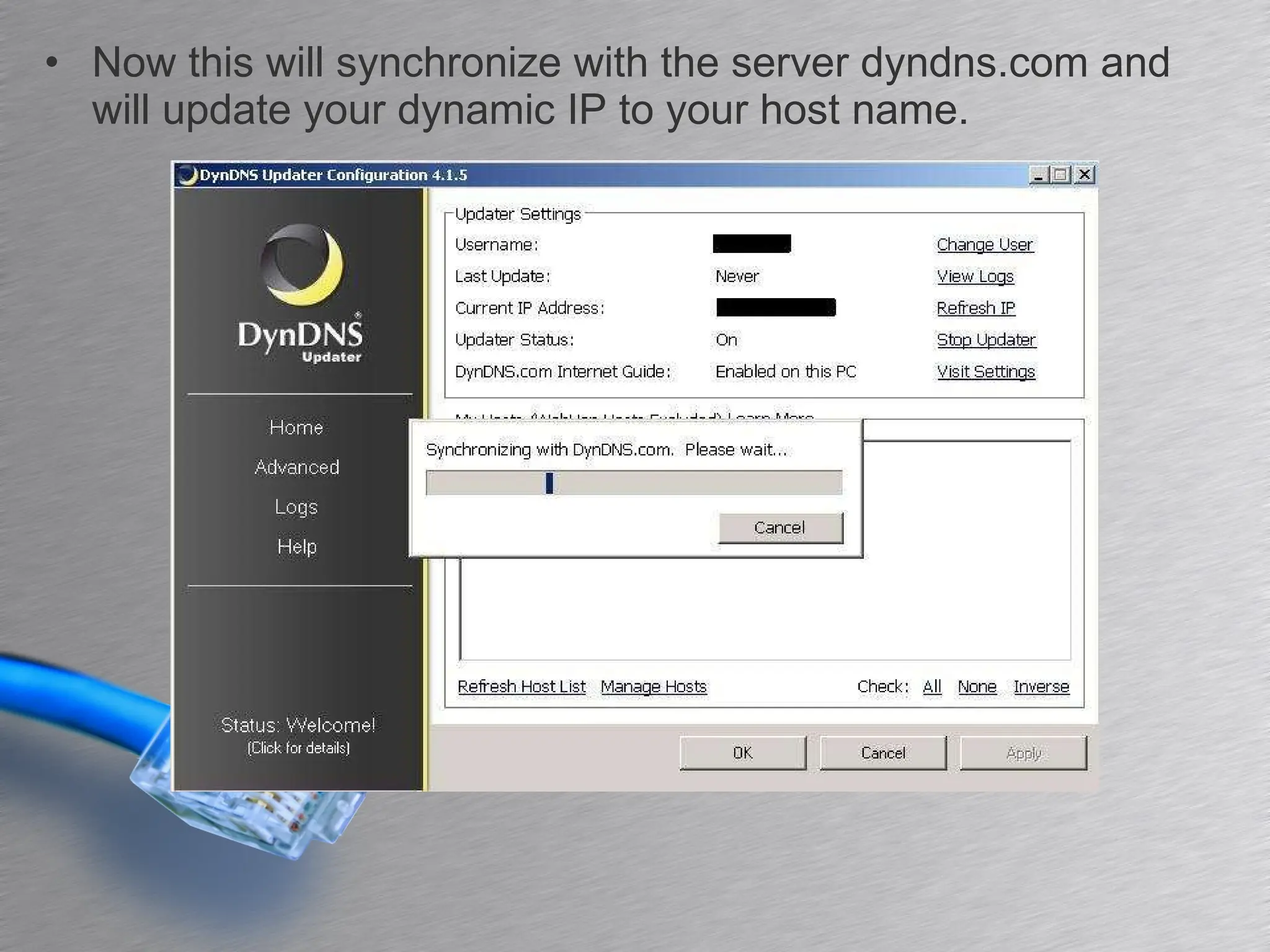
Task: Click the Stop Updater link
Action: [986, 340]
